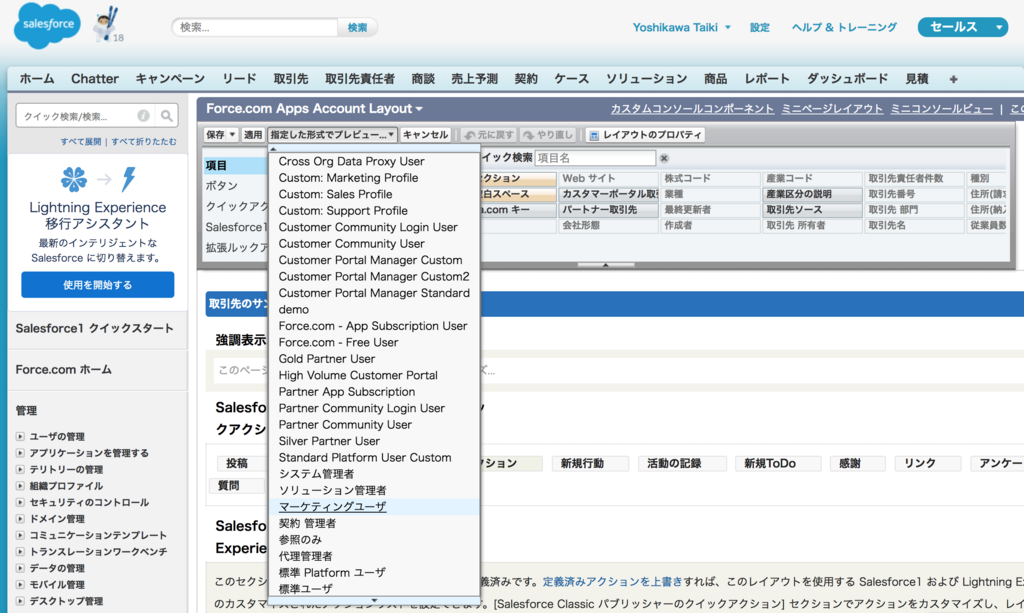Expand the ドメイン管理 node
The width and height of the screenshot is (1024, 613).
pos(20,518)
